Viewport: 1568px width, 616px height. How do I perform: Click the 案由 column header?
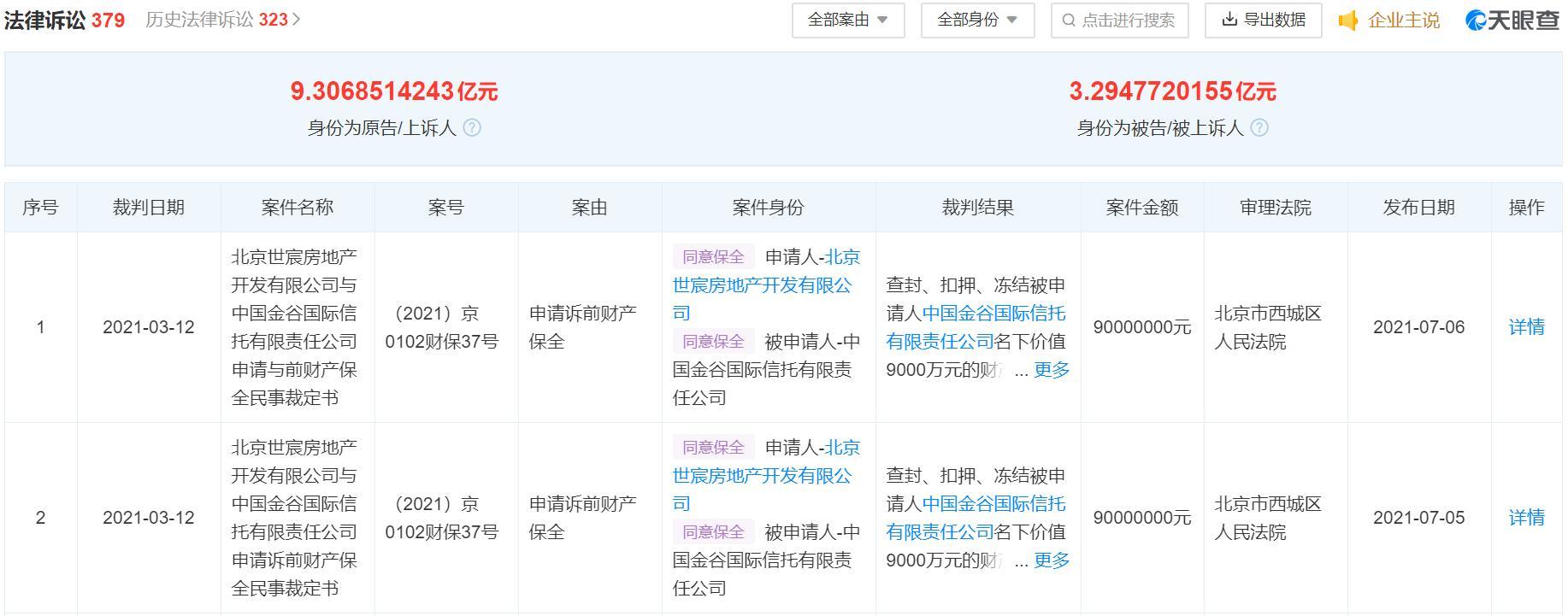pos(590,208)
